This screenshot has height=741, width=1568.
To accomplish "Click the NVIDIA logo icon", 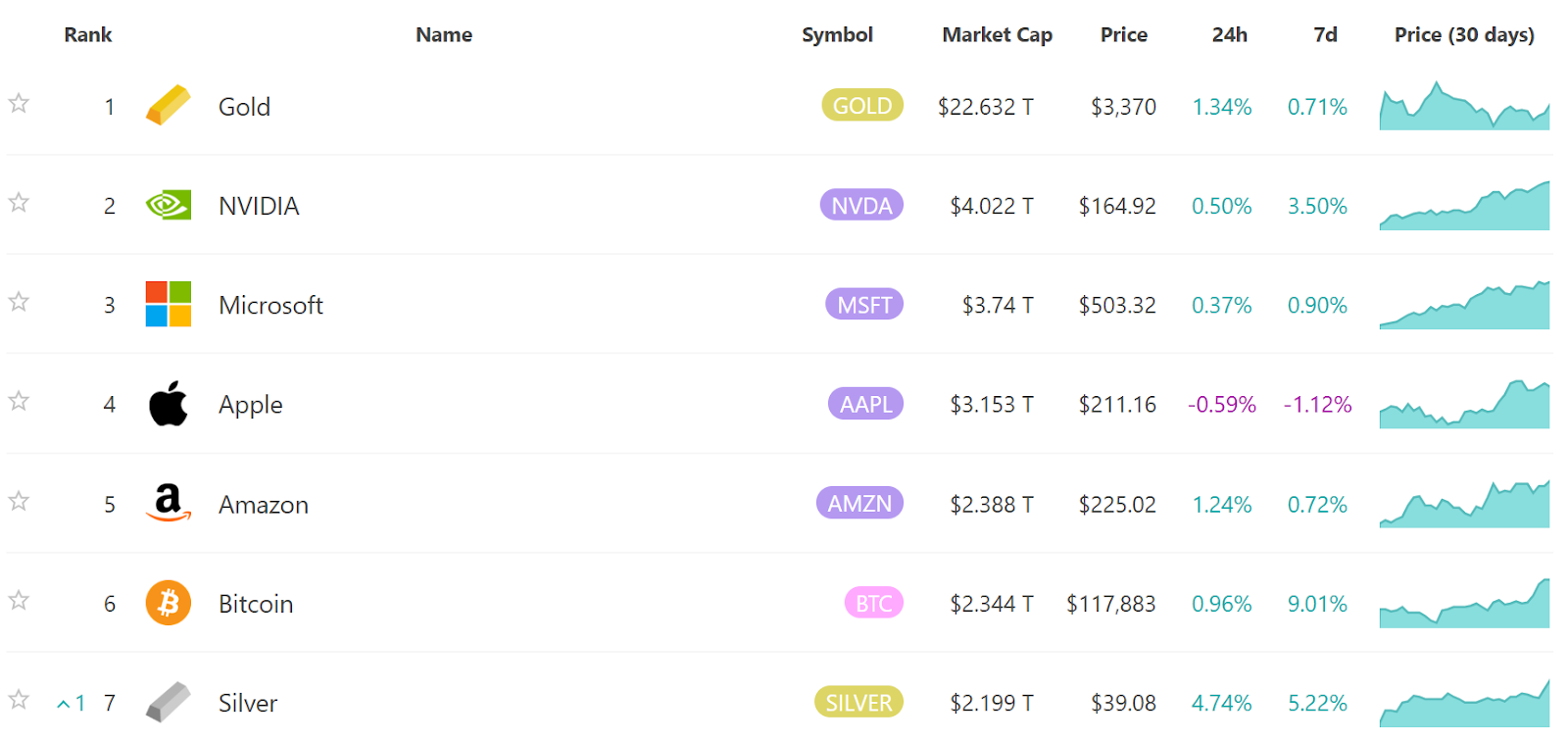I will [168, 205].
